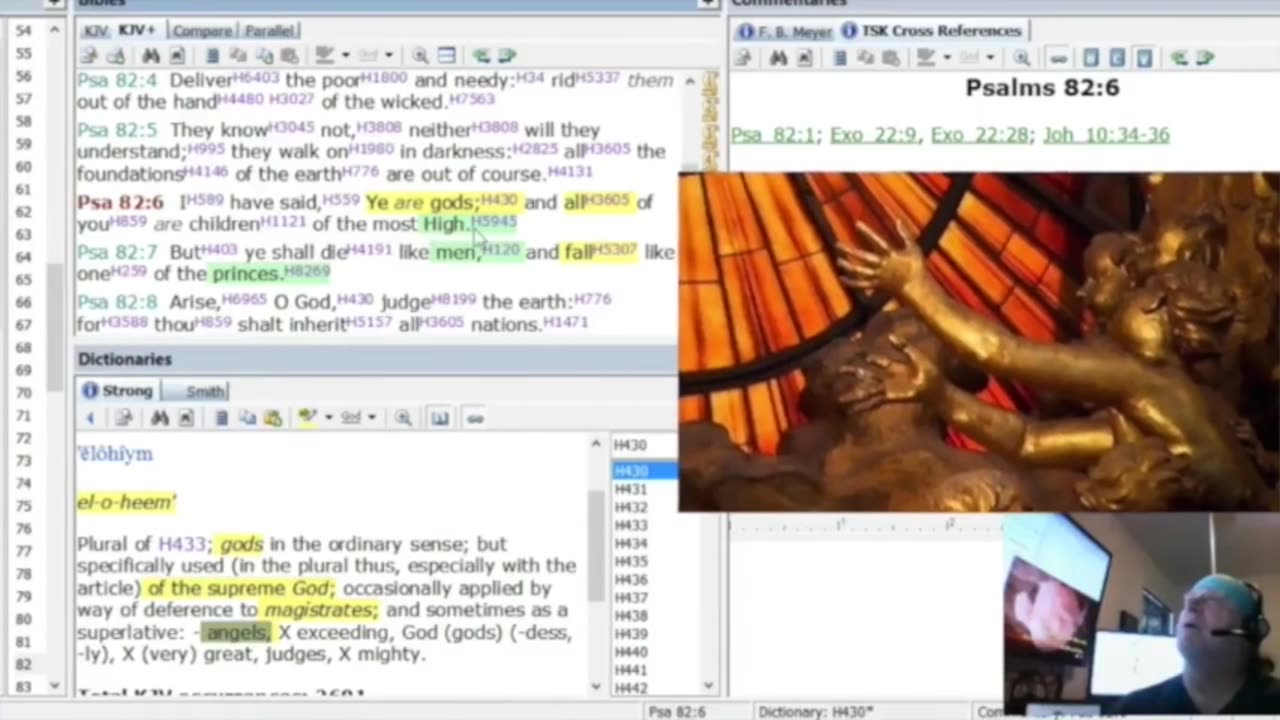Click the binoculars search icon in Dictionaries toolbar
The height and width of the screenshot is (720, 1280).
pos(160,418)
